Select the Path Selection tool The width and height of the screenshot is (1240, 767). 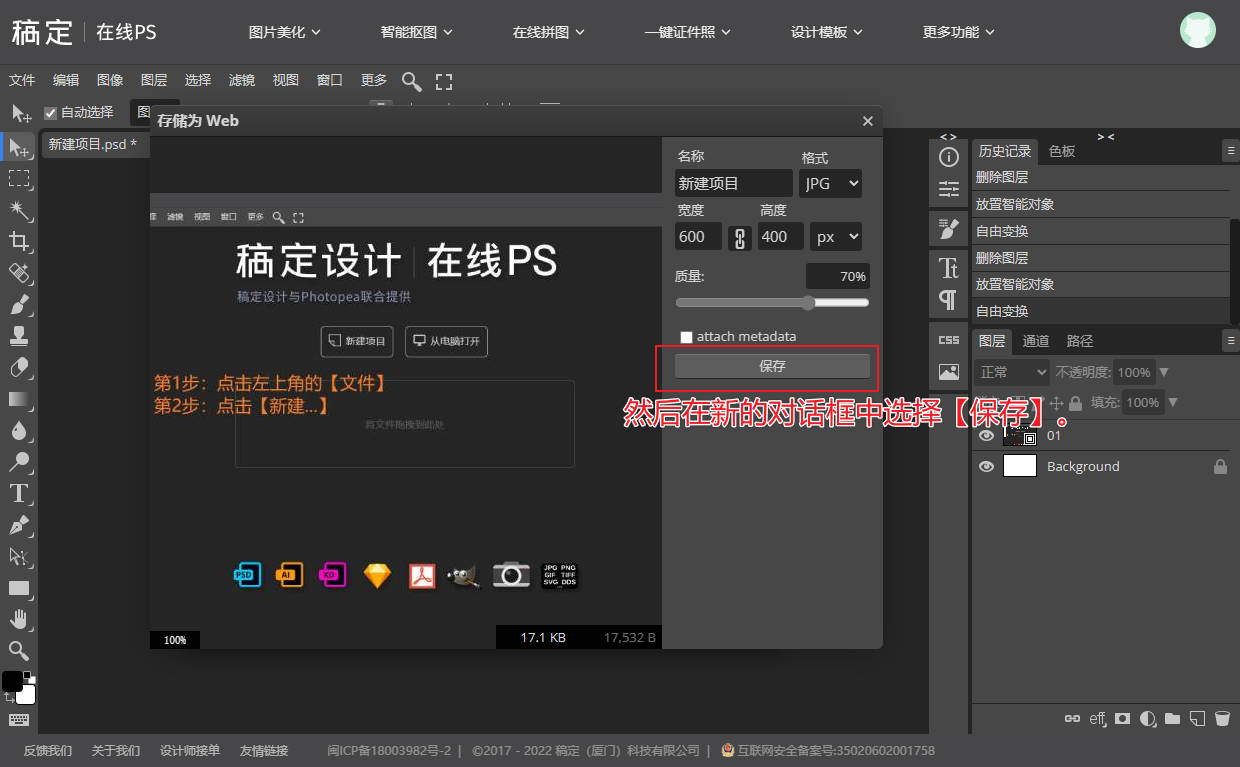point(19,556)
